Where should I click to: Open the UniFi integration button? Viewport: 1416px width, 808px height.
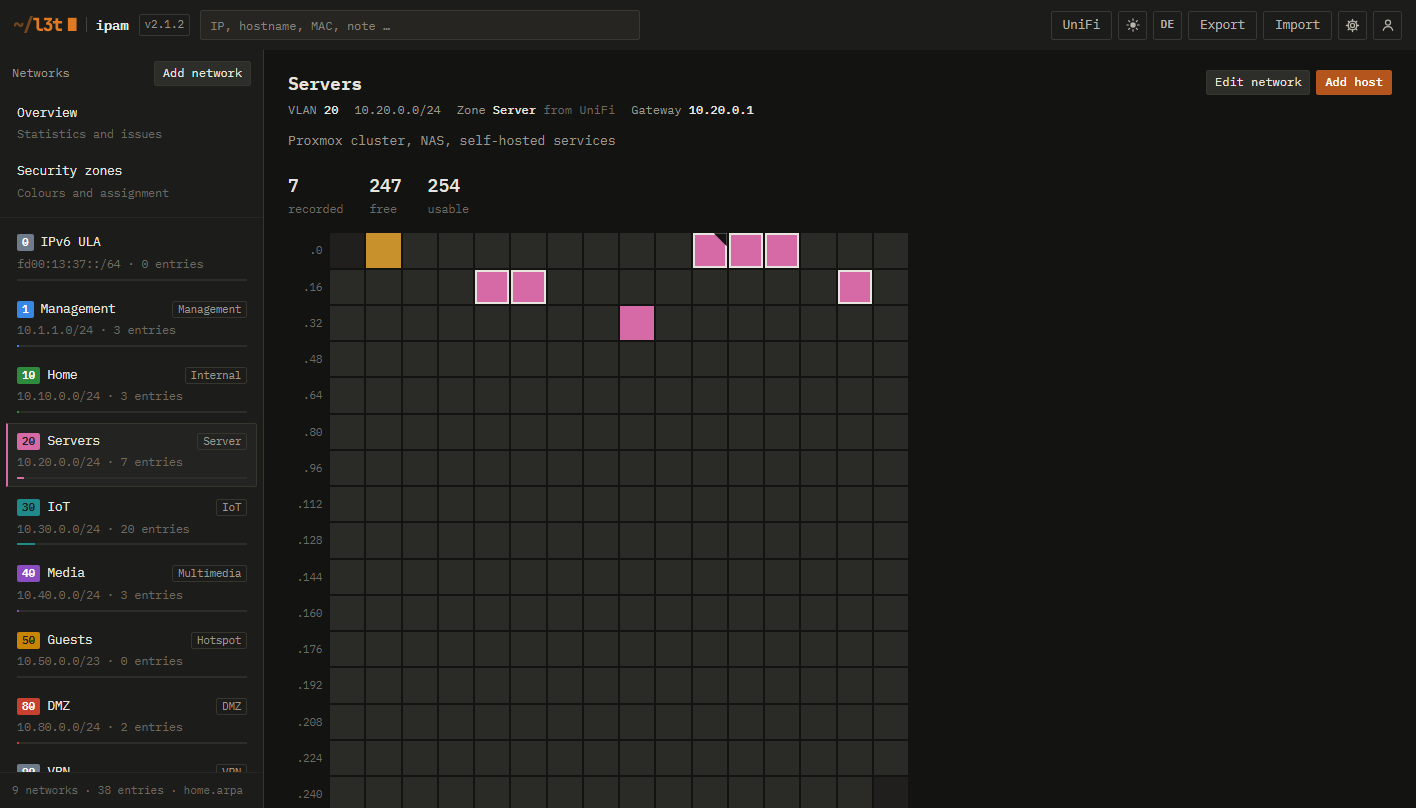point(1081,25)
